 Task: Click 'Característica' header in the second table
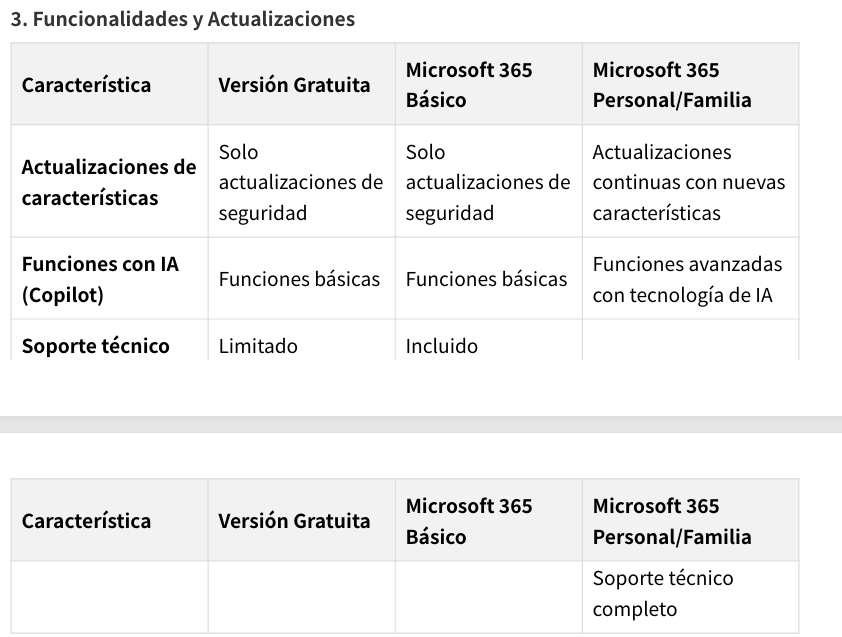point(86,521)
